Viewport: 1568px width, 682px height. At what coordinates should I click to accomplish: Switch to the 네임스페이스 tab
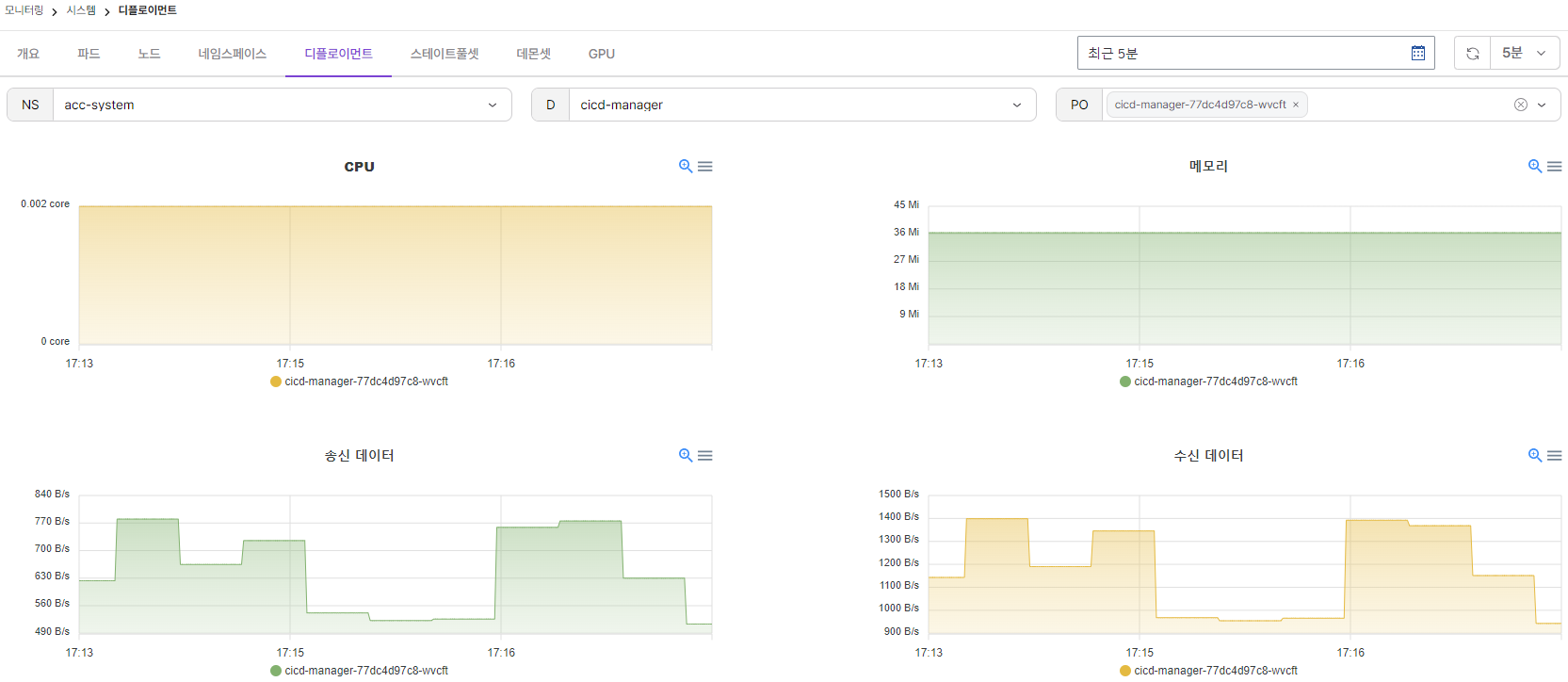tap(233, 54)
